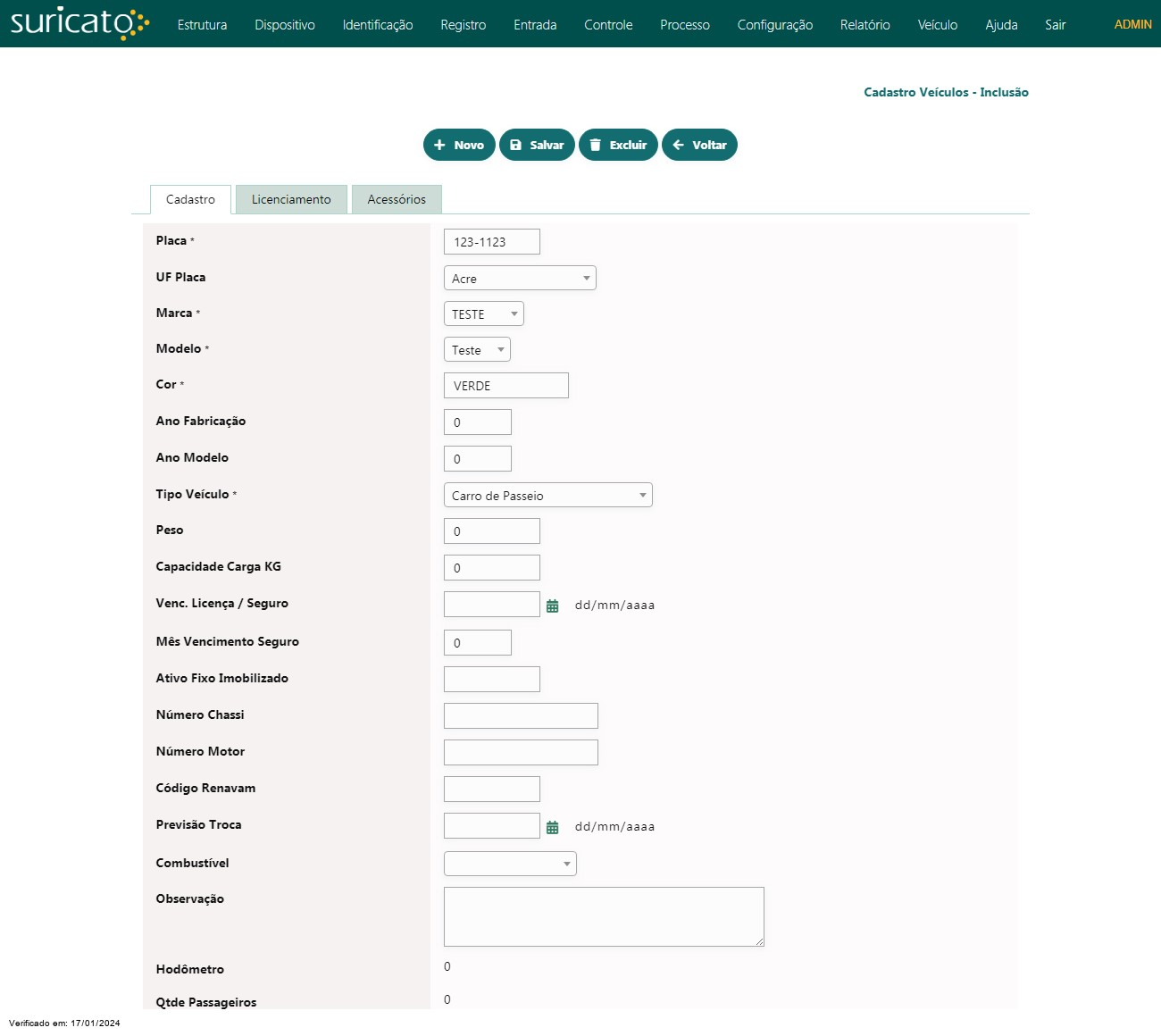Switch to the Licenciamento tab
This screenshot has width=1161, height=1036.
click(291, 199)
